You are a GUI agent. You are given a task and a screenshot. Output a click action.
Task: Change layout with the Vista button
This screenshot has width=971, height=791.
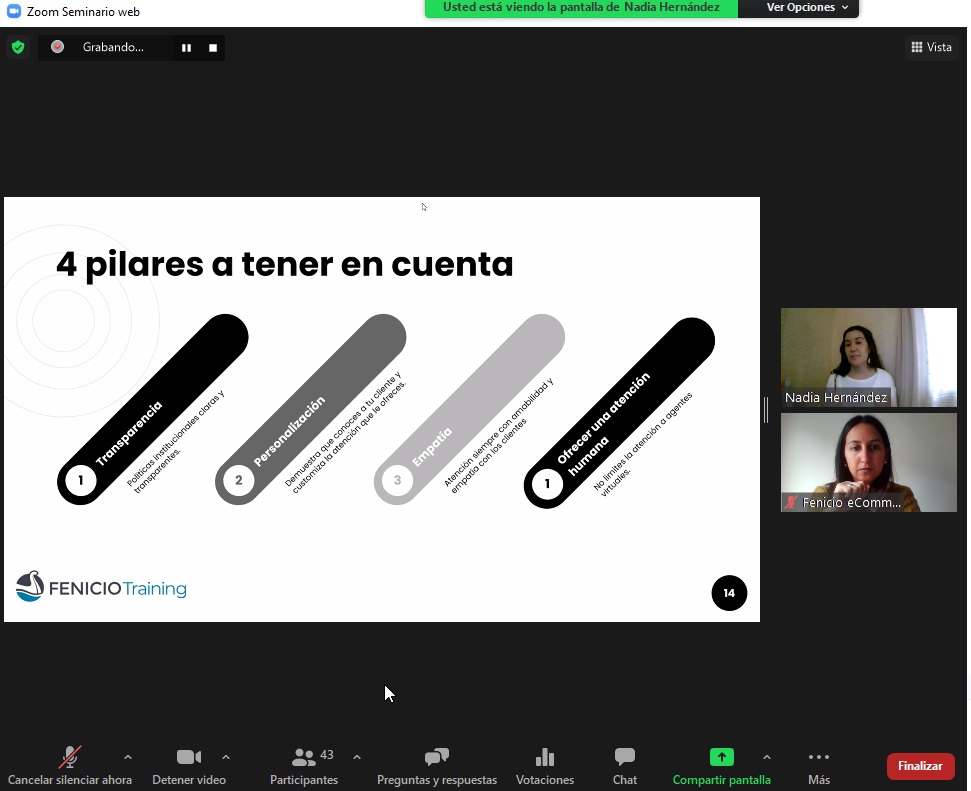(931, 47)
